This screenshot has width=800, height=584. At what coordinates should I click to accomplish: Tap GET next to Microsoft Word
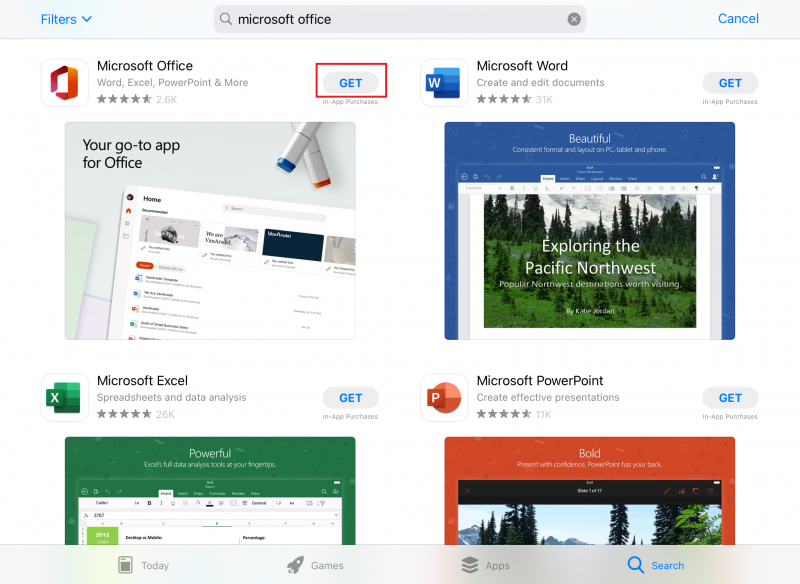[x=730, y=82]
